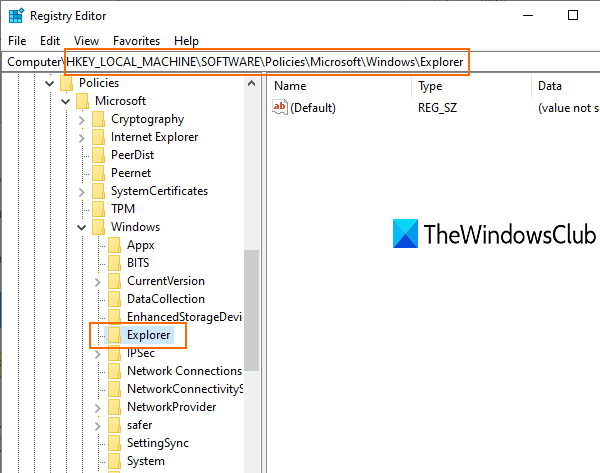Click the Registry Editor app icon in title bar
This screenshot has height=473, width=600.
click(16, 16)
